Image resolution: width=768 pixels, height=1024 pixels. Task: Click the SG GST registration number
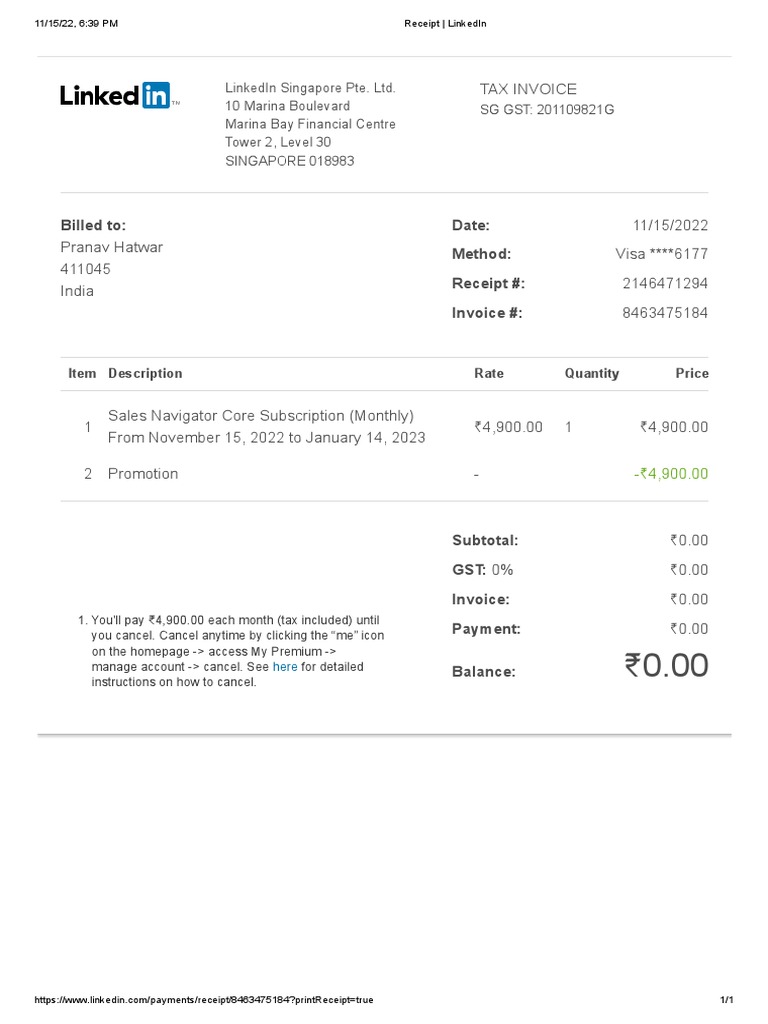click(547, 110)
